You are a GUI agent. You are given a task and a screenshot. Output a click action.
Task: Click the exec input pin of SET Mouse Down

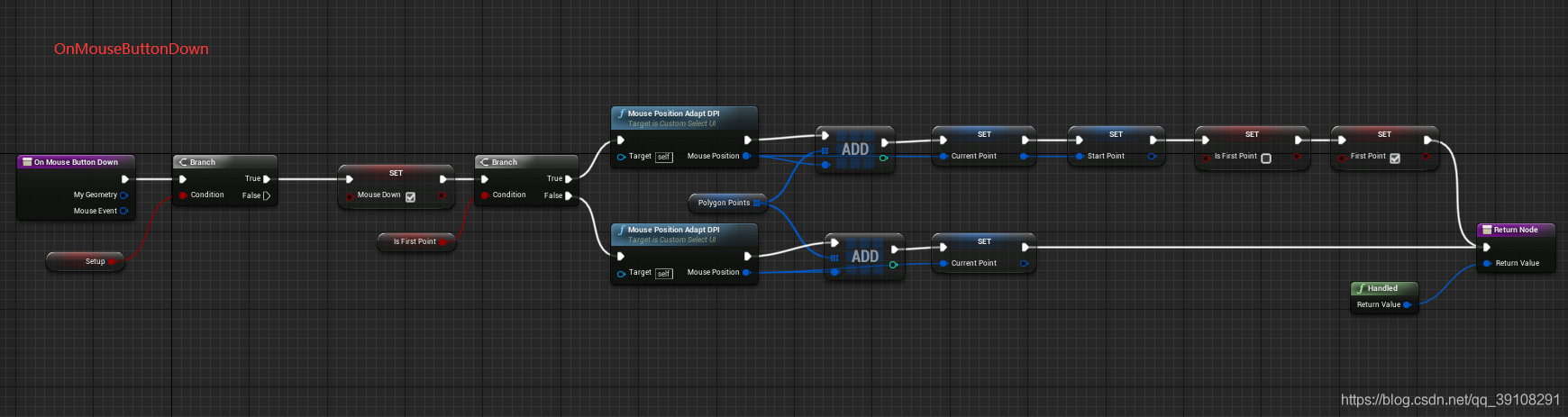tap(350, 179)
